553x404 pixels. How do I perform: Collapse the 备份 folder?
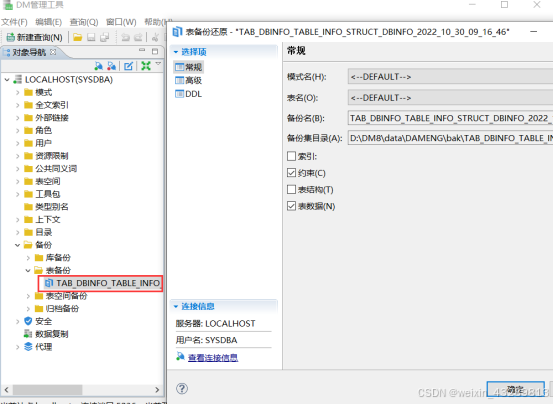coord(17,245)
